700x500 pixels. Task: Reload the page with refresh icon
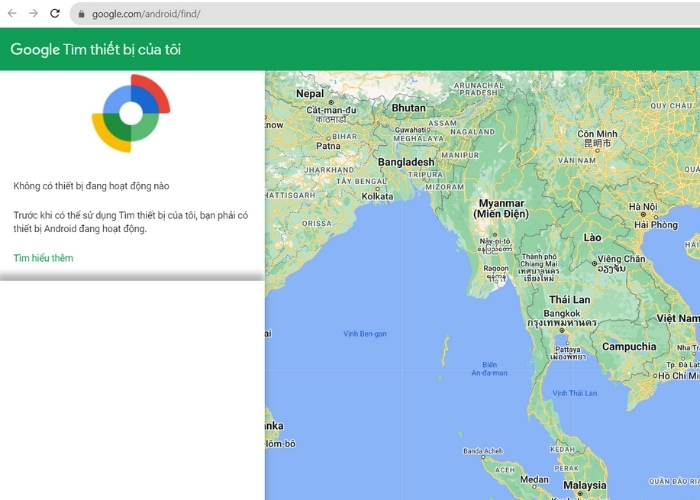(55, 13)
